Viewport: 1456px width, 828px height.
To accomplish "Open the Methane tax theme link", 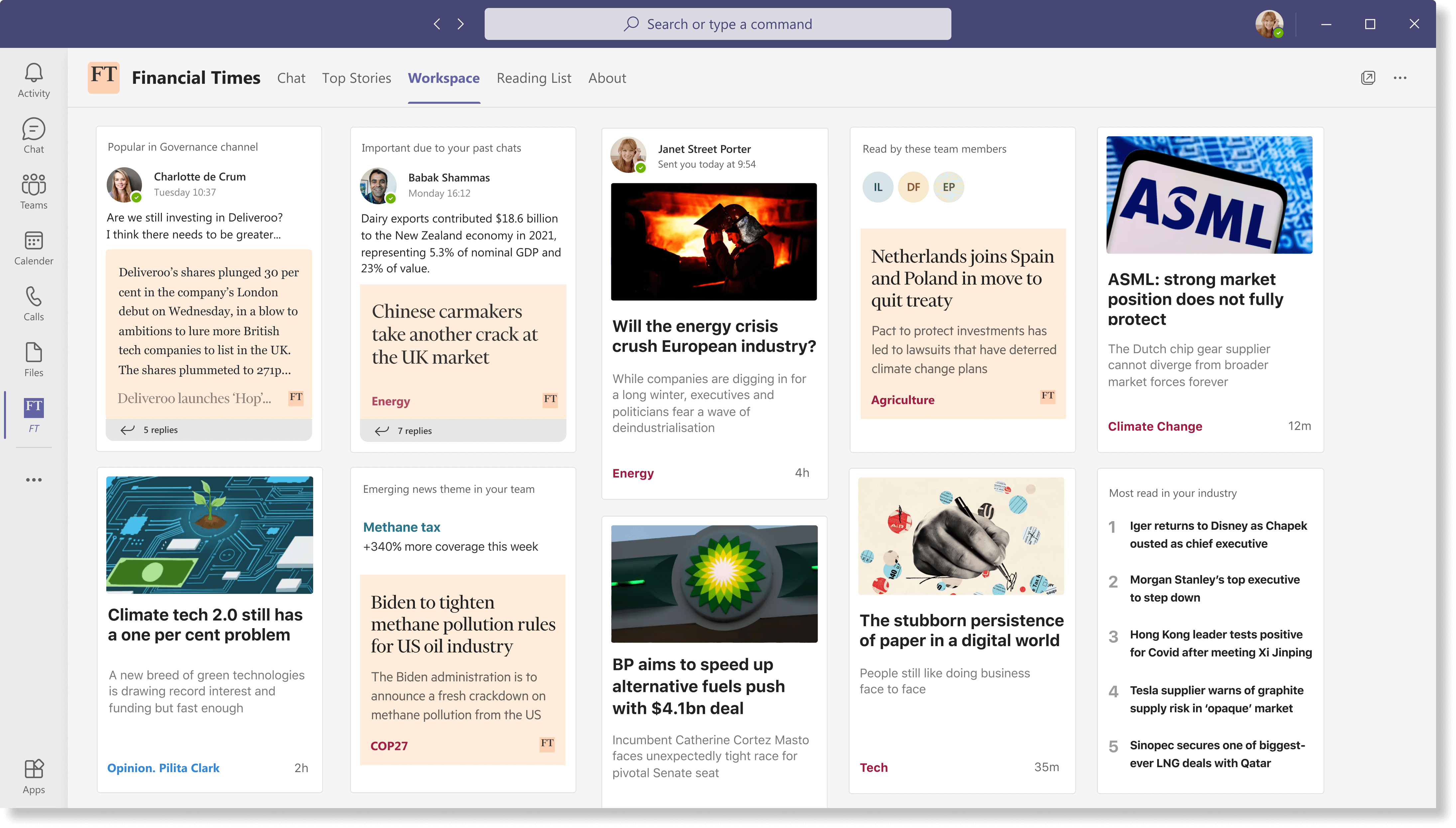I will pos(401,527).
